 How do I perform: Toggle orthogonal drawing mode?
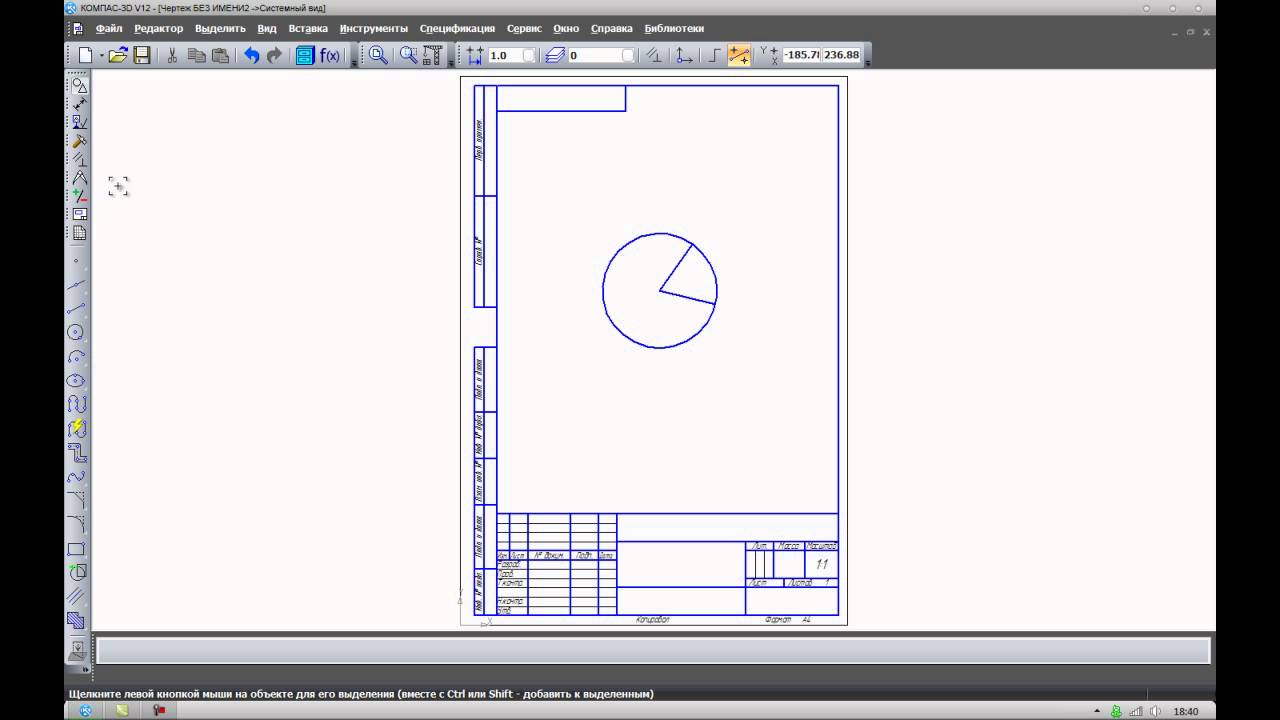click(x=713, y=56)
